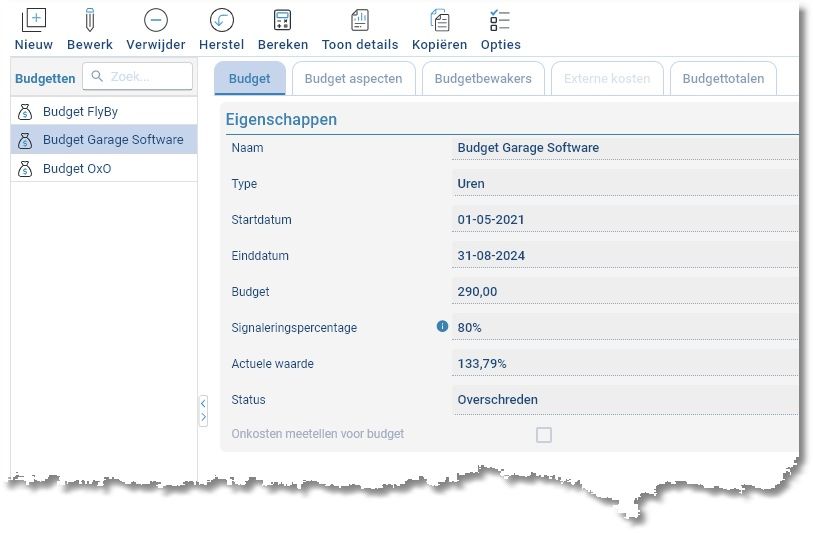Open the Opties checklist icon
This screenshot has height=533, width=813.
pyautogui.click(x=500, y=20)
